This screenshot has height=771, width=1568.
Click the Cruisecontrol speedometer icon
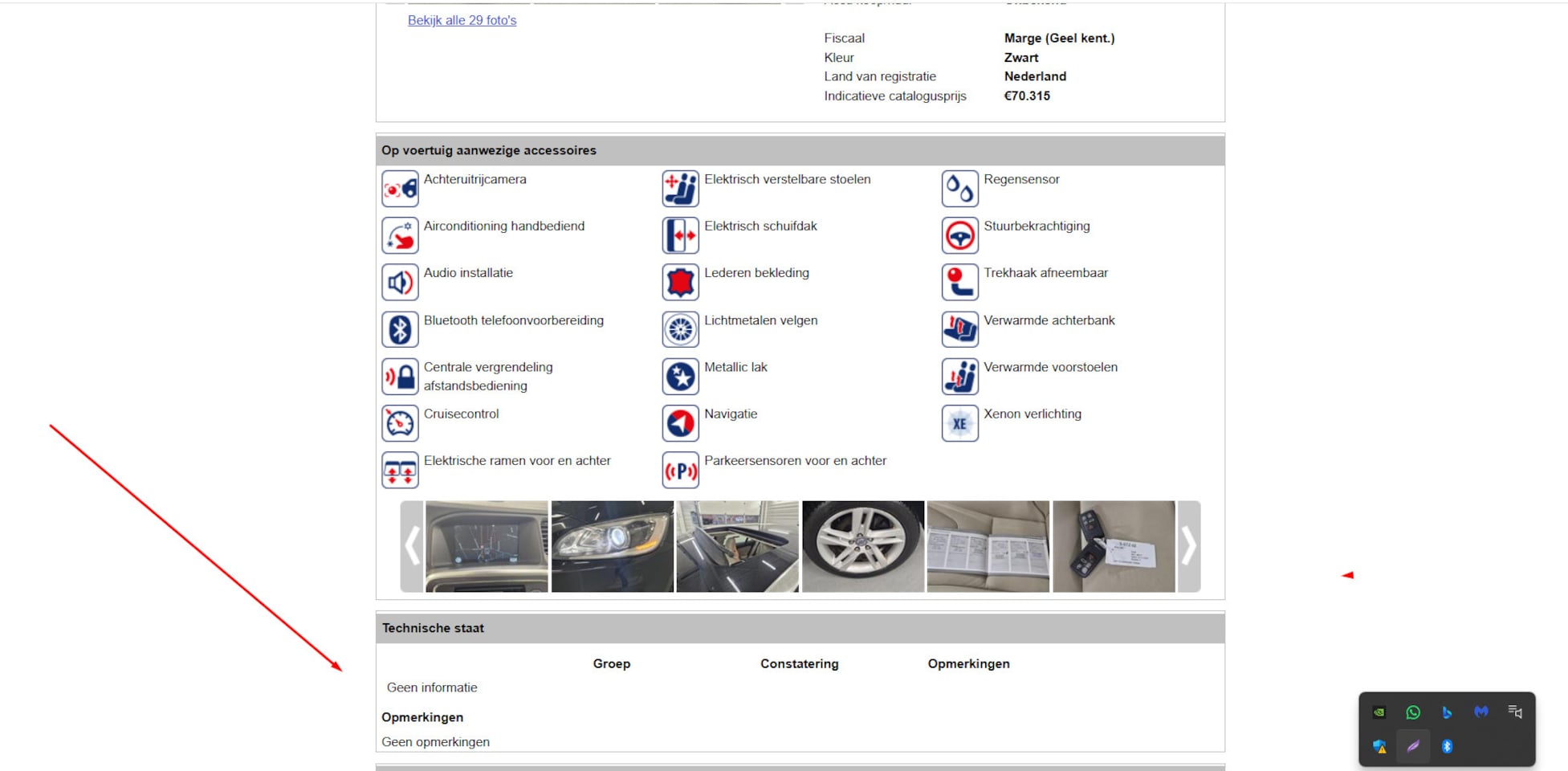click(x=400, y=423)
